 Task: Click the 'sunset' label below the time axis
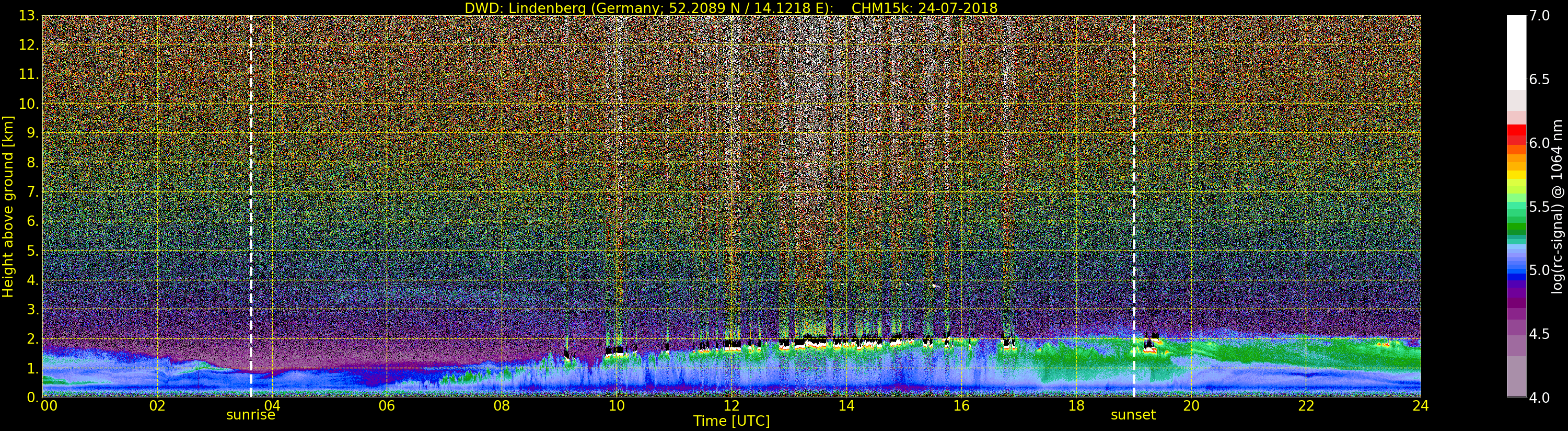(1133, 415)
